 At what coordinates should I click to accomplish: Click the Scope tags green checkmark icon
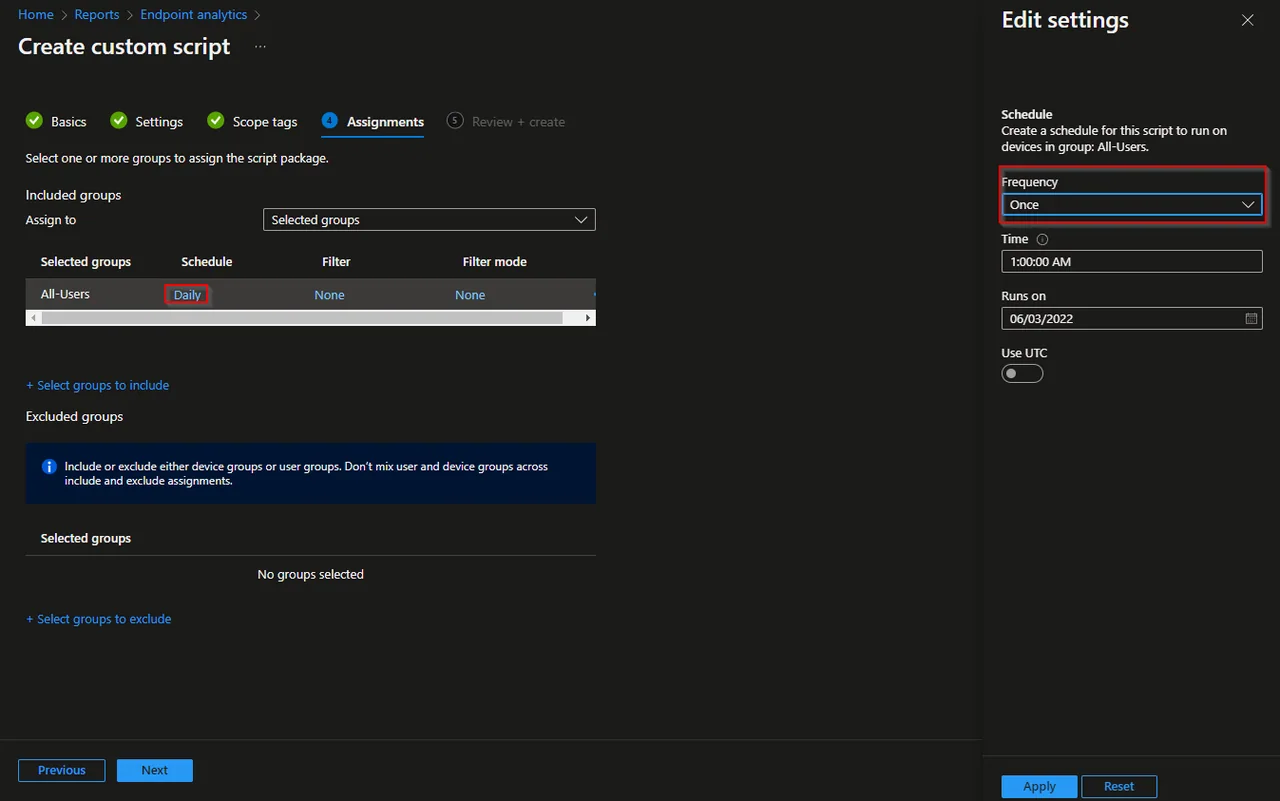[x=216, y=121]
